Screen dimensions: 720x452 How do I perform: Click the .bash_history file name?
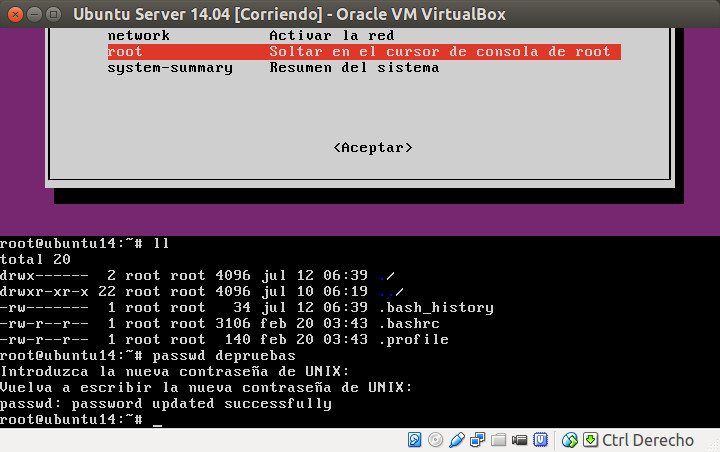pyautogui.click(x=436, y=307)
